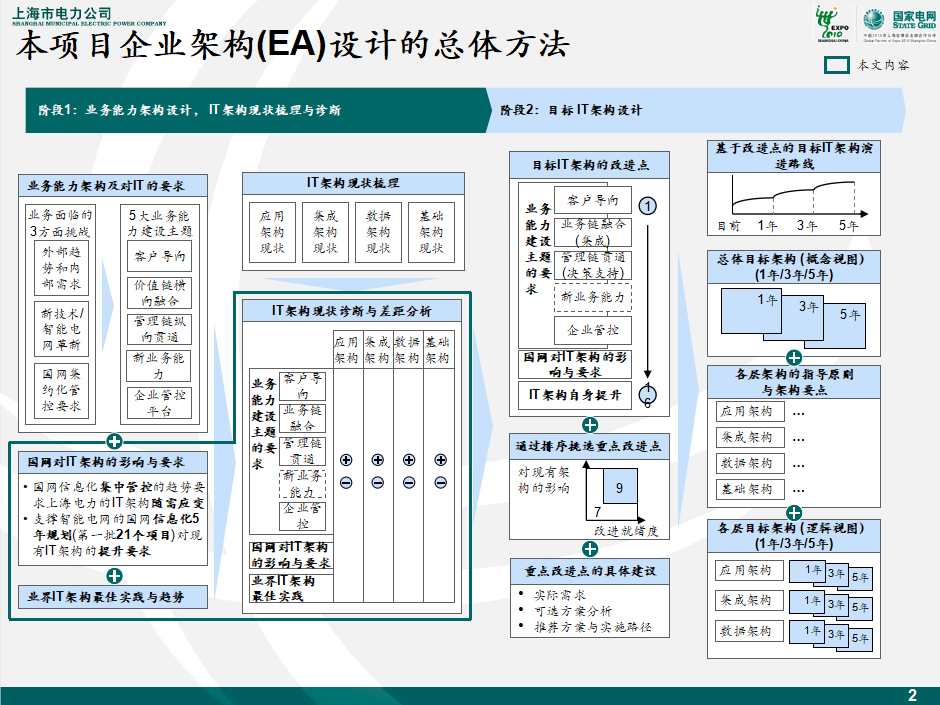The image size is (940, 705).
Task: Select the 业务链融合(集成) box
Action: point(593,233)
